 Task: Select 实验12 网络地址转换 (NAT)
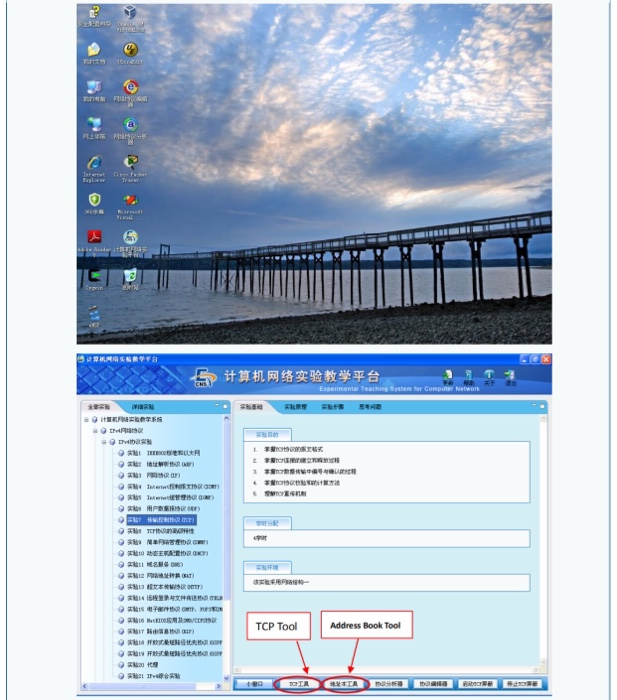(x=161, y=576)
